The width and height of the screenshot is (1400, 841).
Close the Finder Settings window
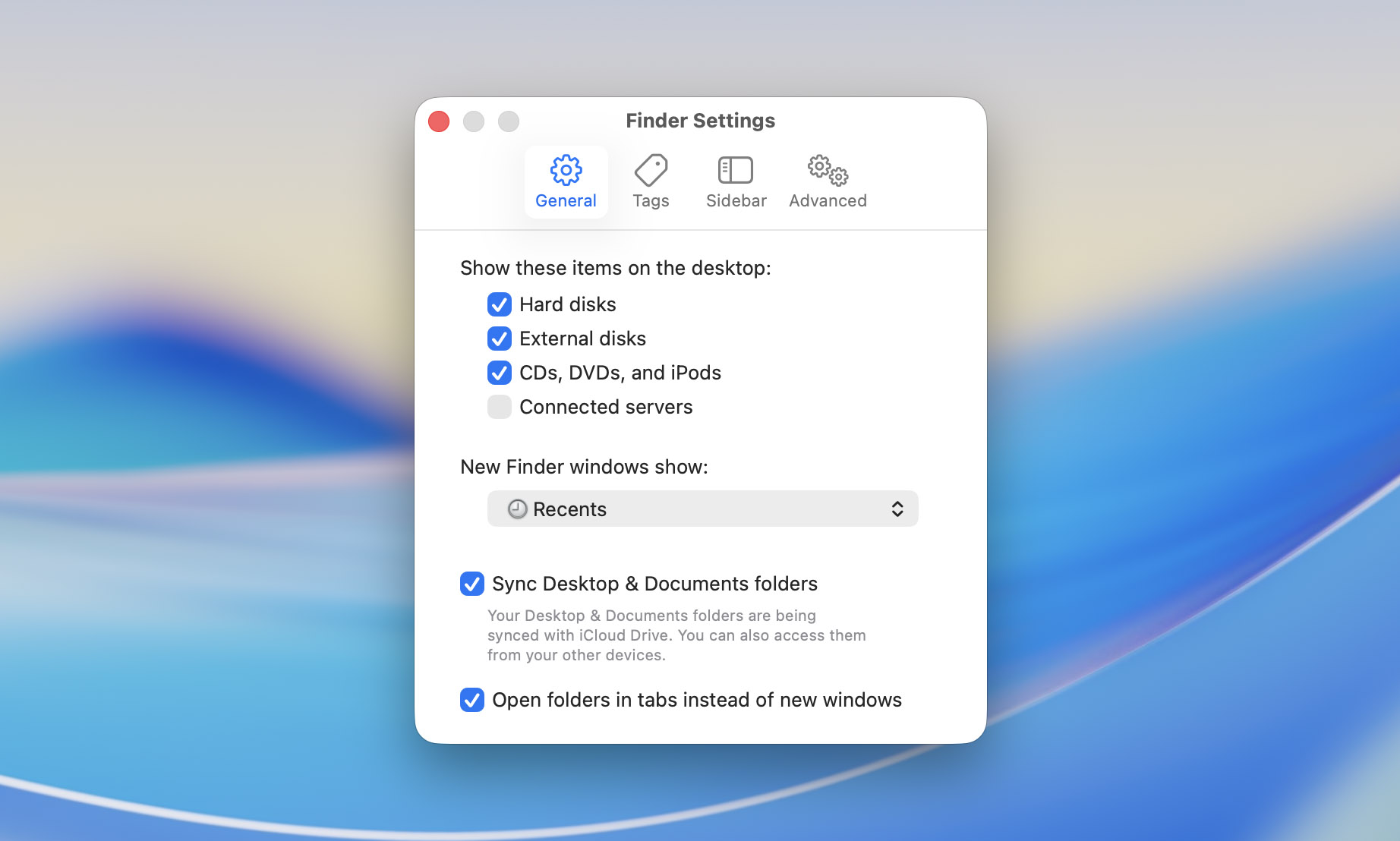[x=439, y=121]
